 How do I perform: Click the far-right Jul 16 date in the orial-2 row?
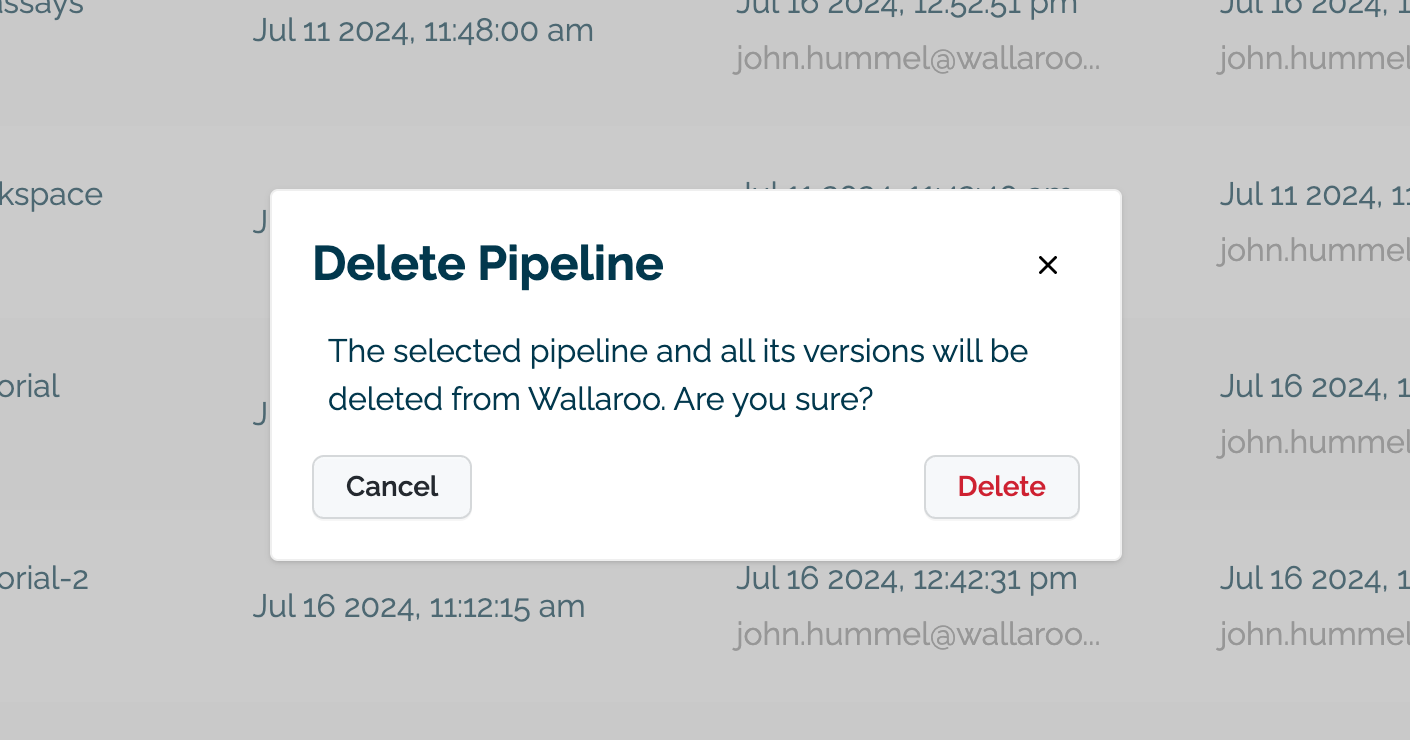tap(1313, 578)
